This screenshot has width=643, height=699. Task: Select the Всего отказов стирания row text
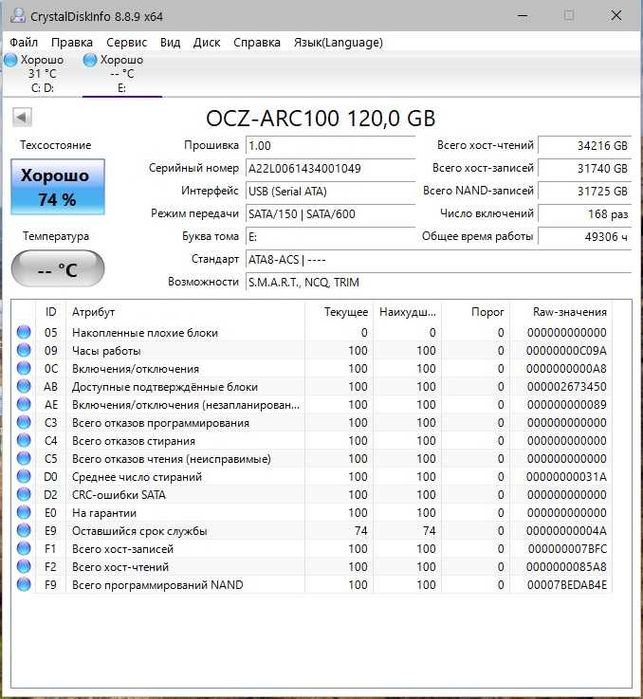[x=133, y=440]
